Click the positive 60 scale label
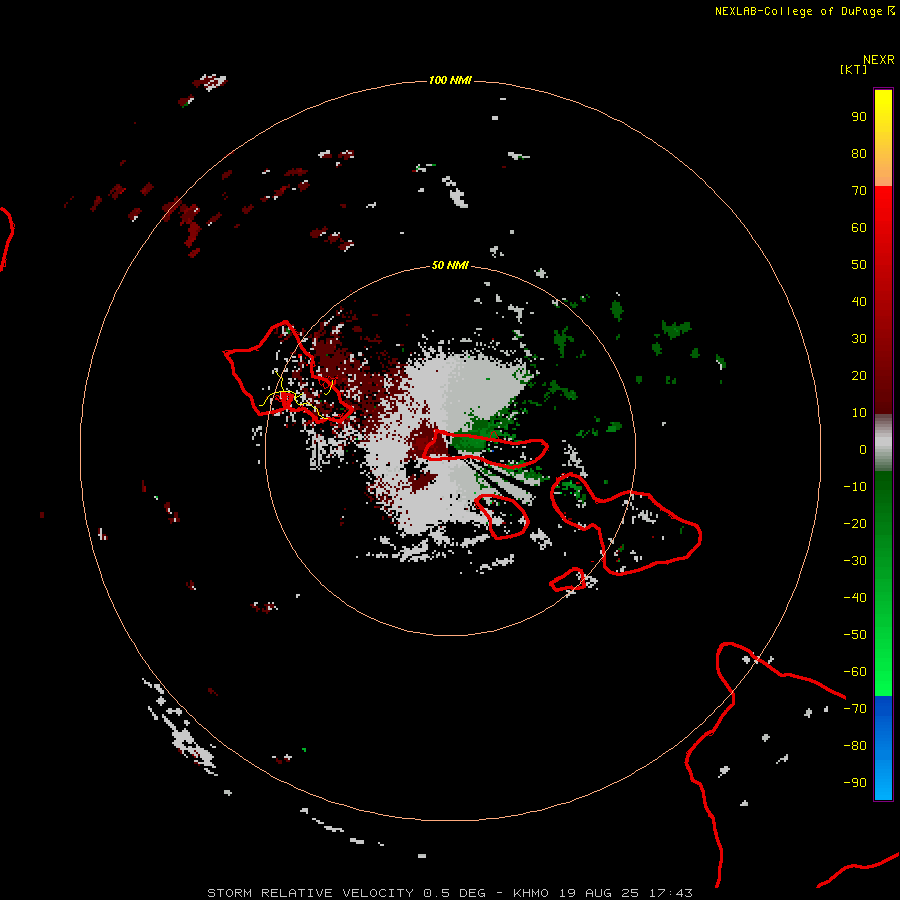The image size is (900, 900). 859,228
